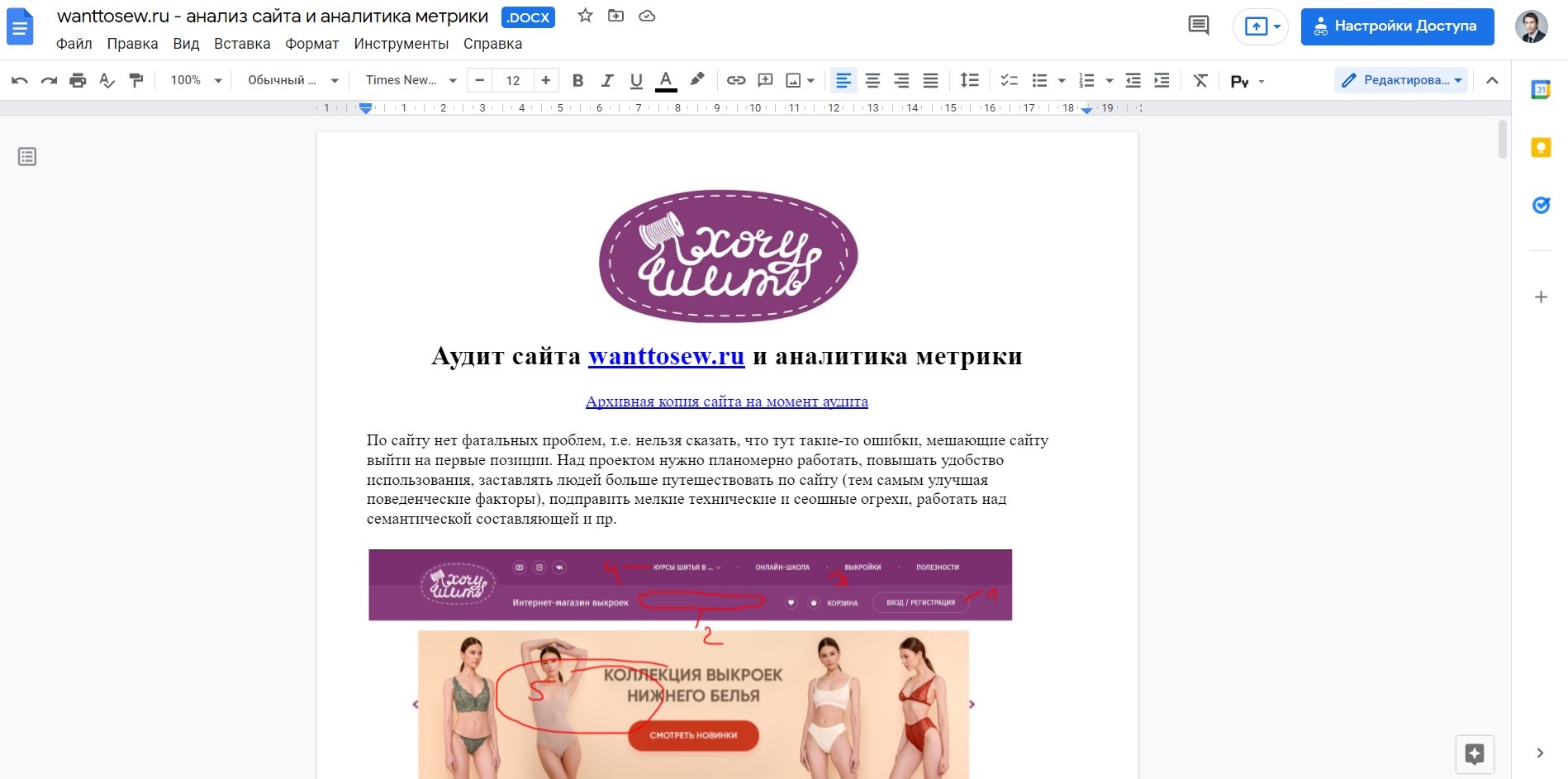Click the undo arrow icon
The image size is (1568, 779).
click(x=20, y=80)
